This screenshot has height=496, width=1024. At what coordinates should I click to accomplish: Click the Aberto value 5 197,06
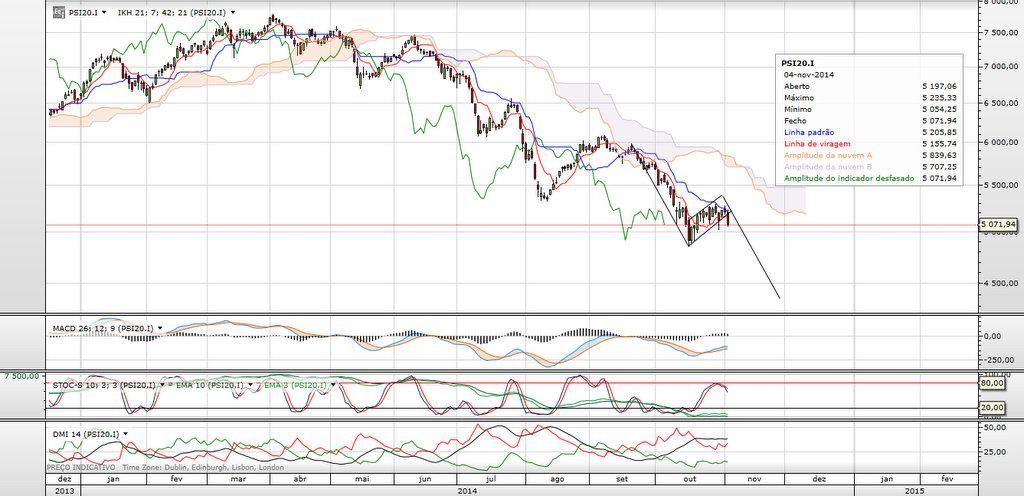pyautogui.click(x=939, y=86)
